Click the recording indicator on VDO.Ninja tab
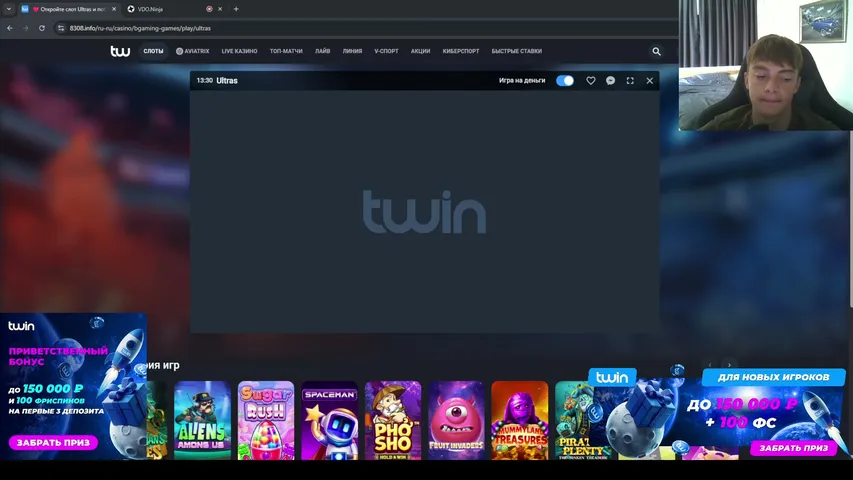853x480 pixels. click(x=209, y=9)
